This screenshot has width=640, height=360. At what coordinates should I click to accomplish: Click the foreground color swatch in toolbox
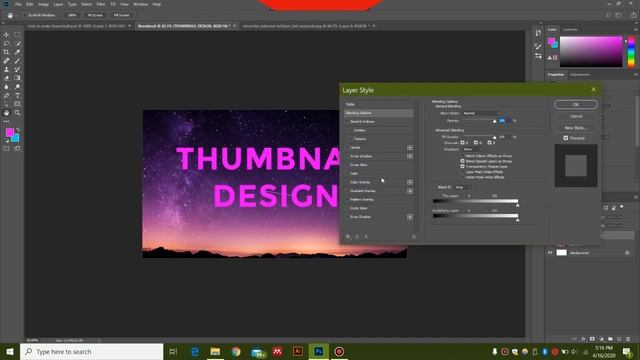(9, 132)
